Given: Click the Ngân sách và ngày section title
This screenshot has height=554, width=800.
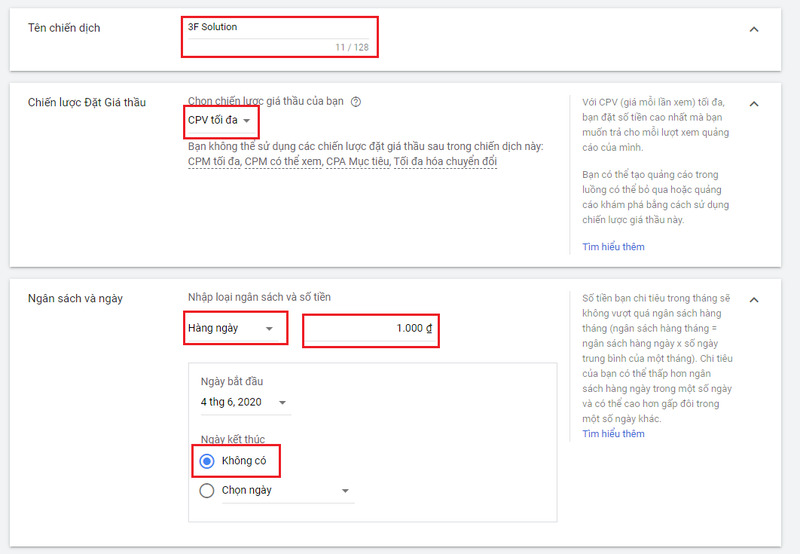Looking at the screenshot, I should (75, 299).
